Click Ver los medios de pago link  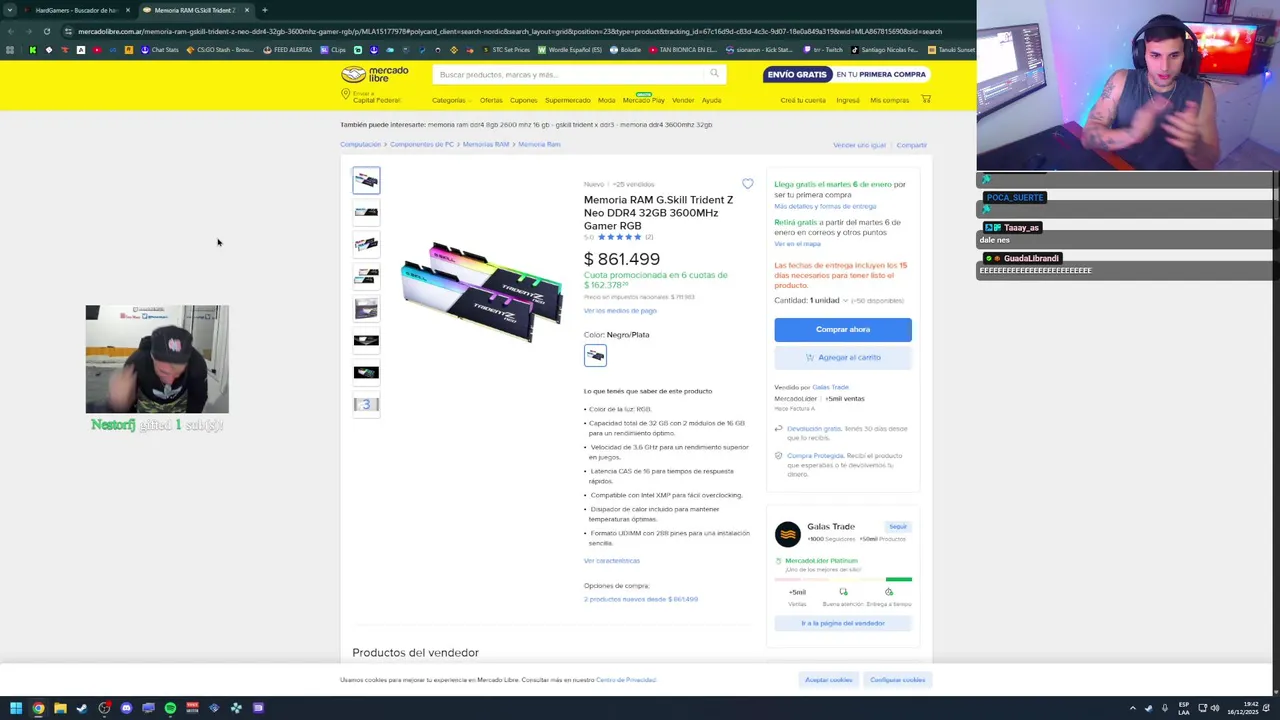coord(620,310)
